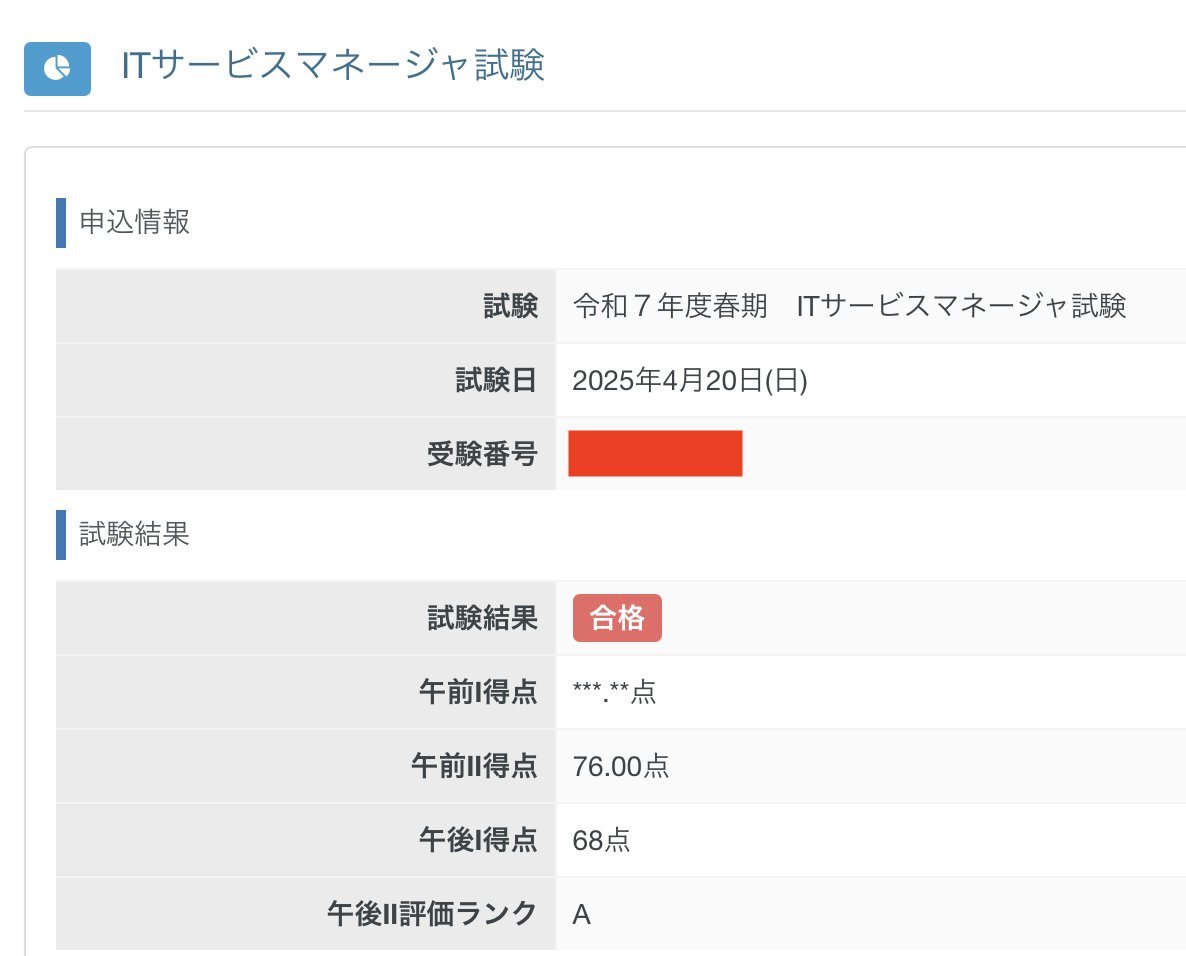Click the red redacted 受験番号 box
Viewport: 1186px width, 956px height.
pyautogui.click(x=655, y=453)
